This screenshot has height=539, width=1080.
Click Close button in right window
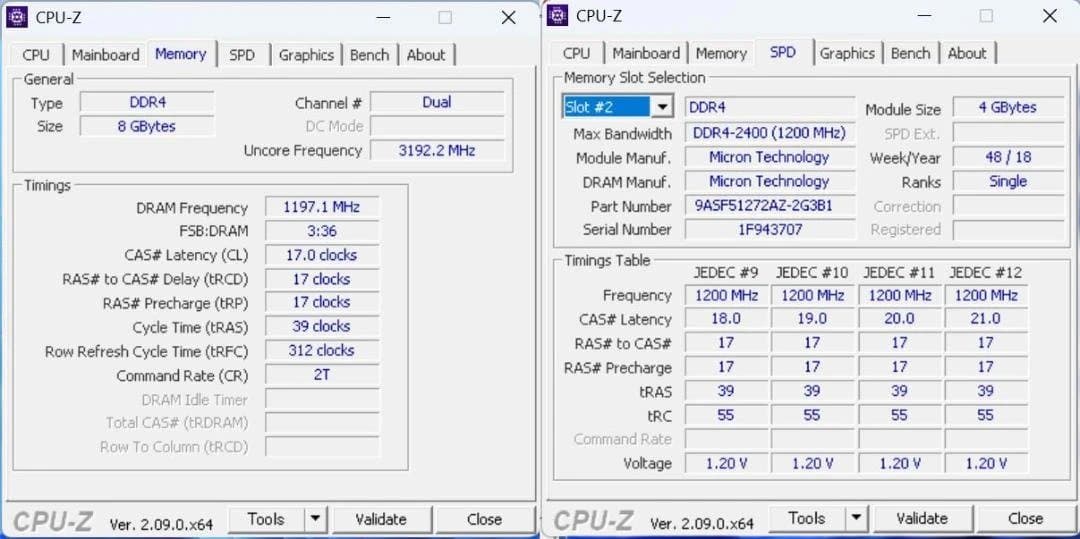[x=1026, y=518]
